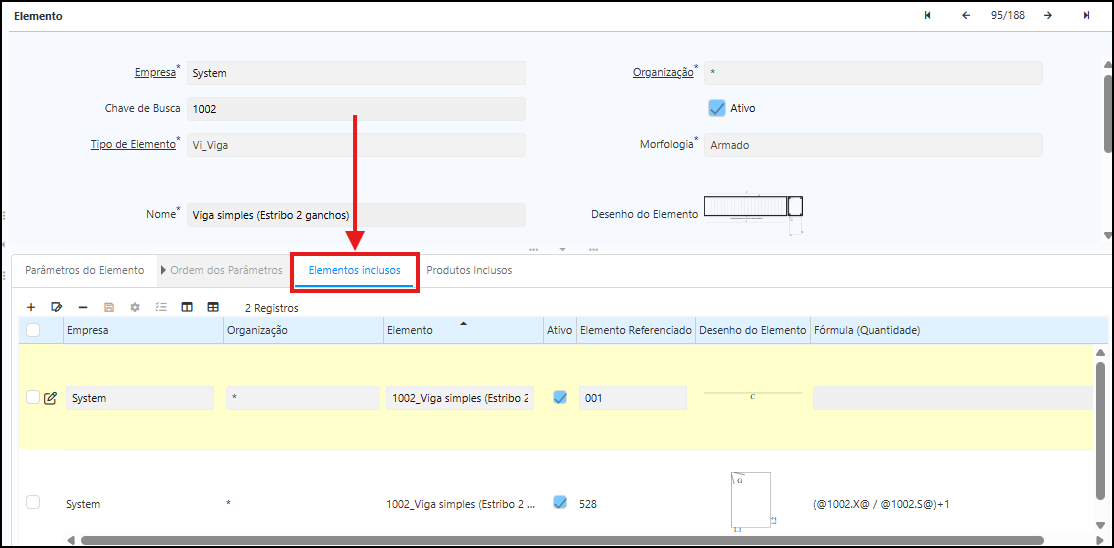The height and width of the screenshot is (548, 1114).
Task: Add a new row with plus icon
Action: pos(31,307)
